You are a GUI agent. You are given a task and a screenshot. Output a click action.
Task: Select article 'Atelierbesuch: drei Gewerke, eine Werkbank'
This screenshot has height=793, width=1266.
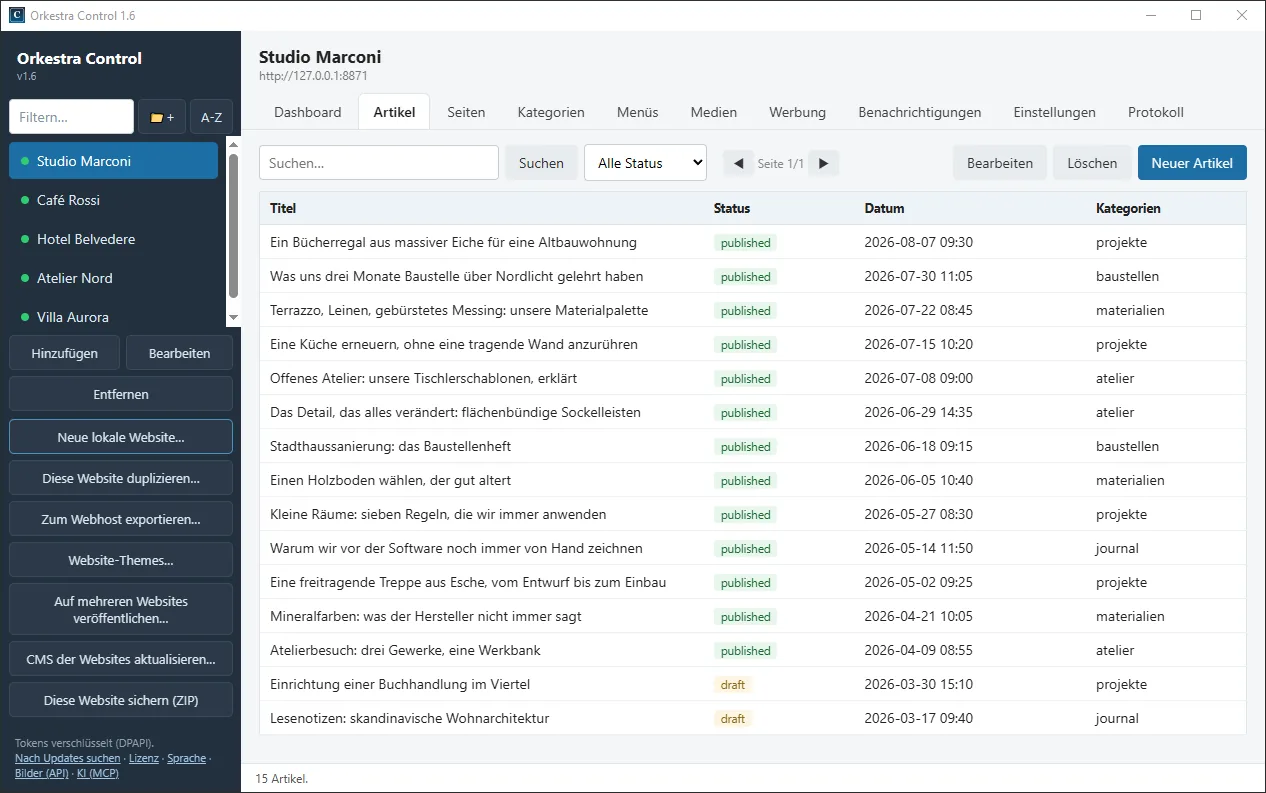tap(752, 650)
